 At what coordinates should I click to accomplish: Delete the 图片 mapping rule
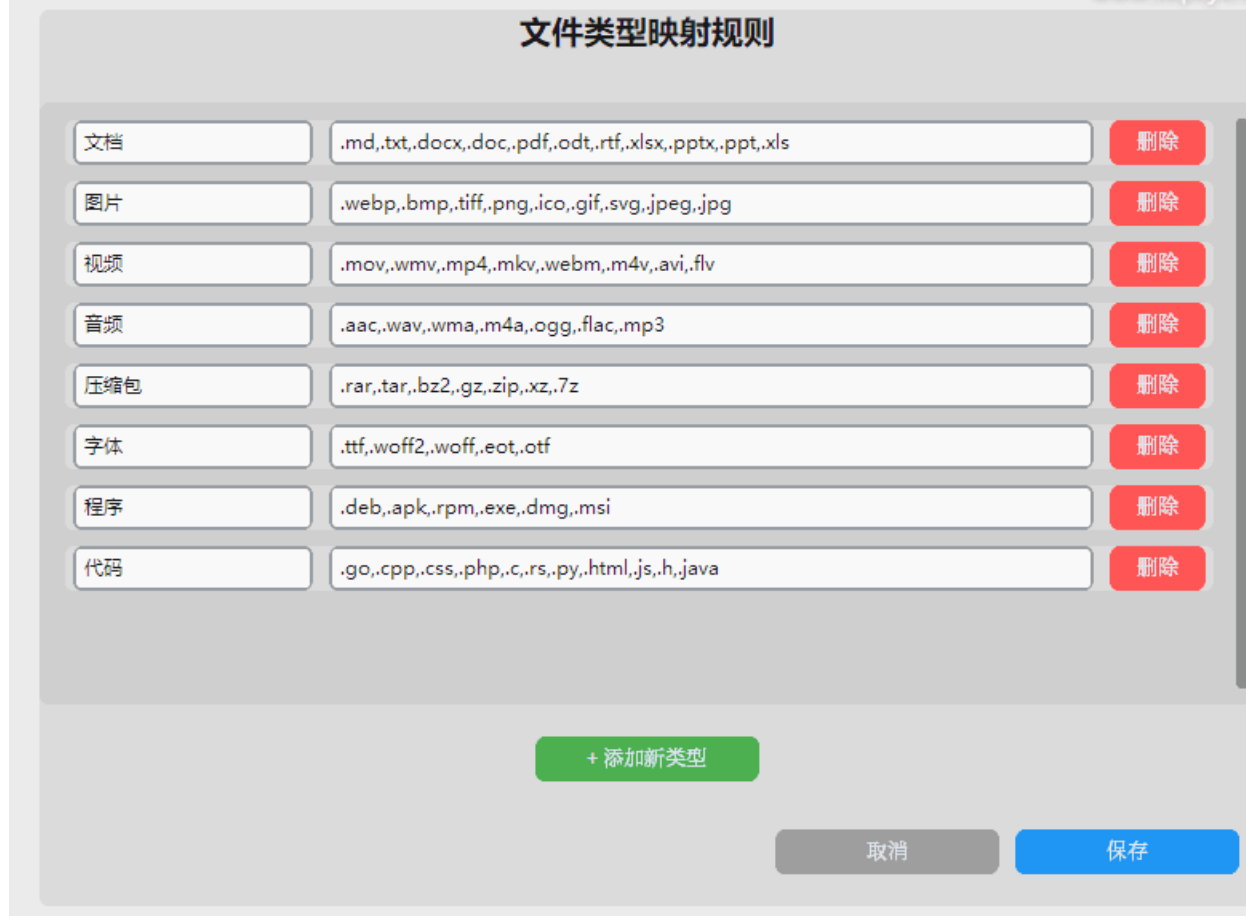[x=1157, y=203]
